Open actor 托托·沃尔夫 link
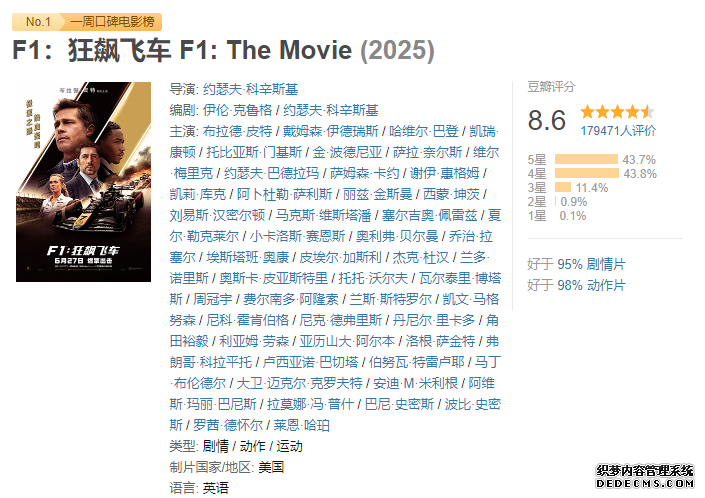The width and height of the screenshot is (705, 498). (x=373, y=278)
